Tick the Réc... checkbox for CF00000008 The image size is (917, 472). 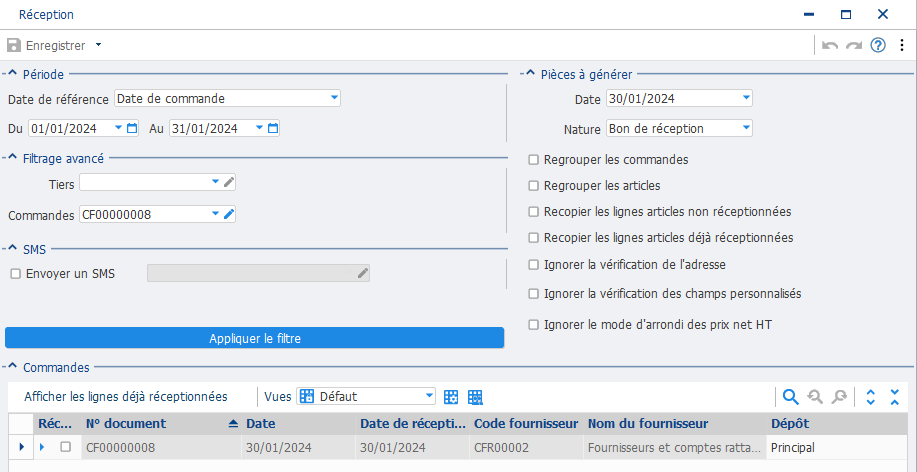point(66,447)
